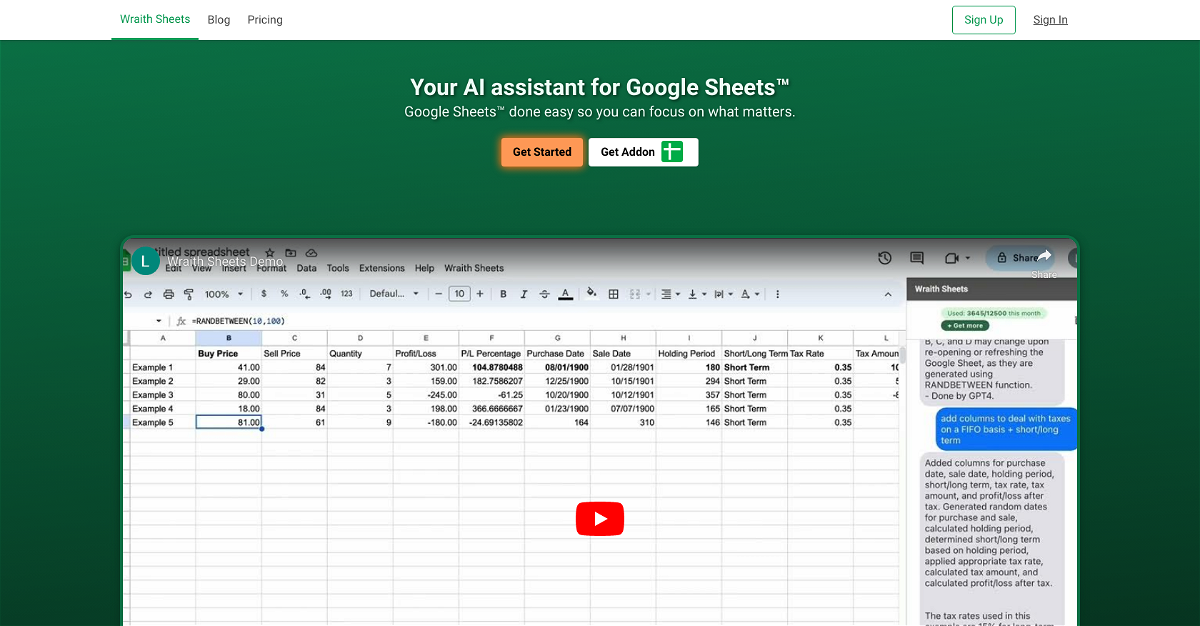Click the fill color bucket icon

(591, 294)
